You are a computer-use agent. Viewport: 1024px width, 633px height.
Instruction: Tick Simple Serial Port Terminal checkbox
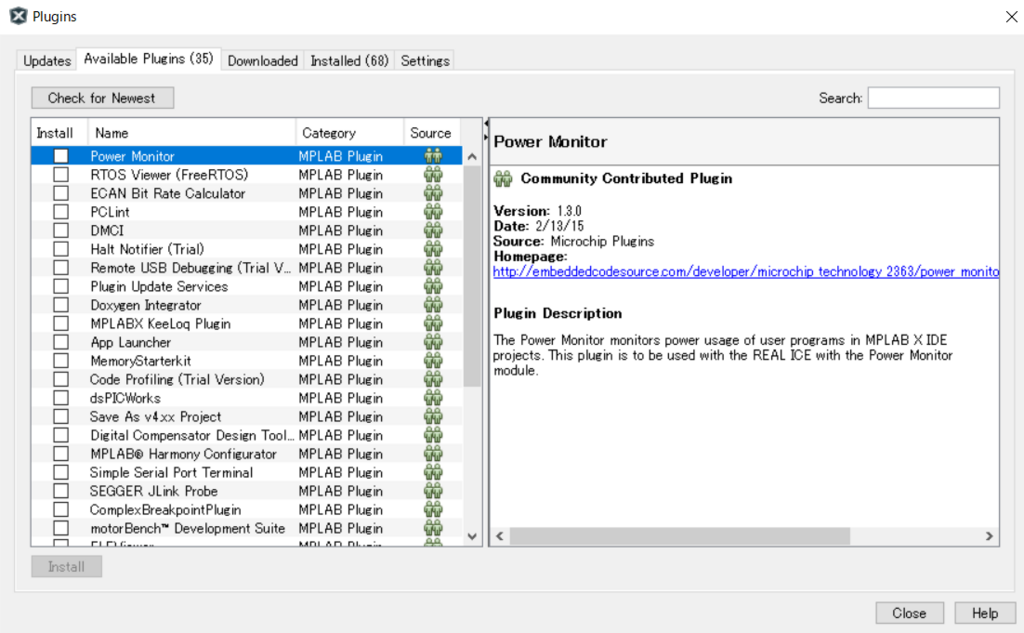pos(61,472)
